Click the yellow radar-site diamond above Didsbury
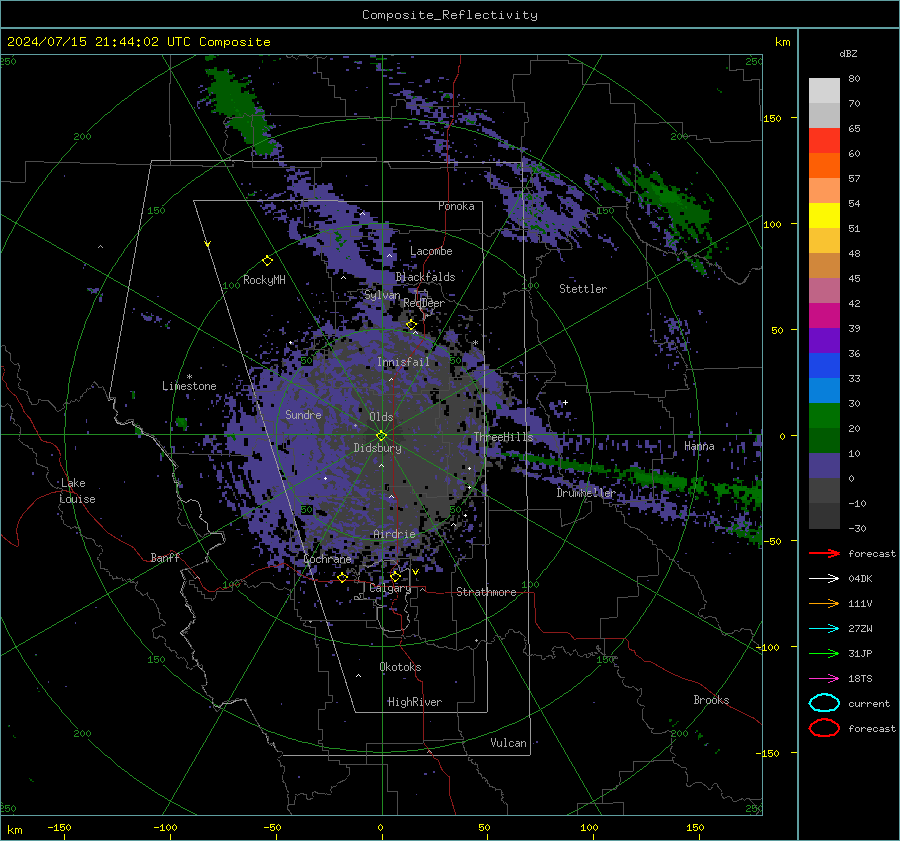 [381, 435]
